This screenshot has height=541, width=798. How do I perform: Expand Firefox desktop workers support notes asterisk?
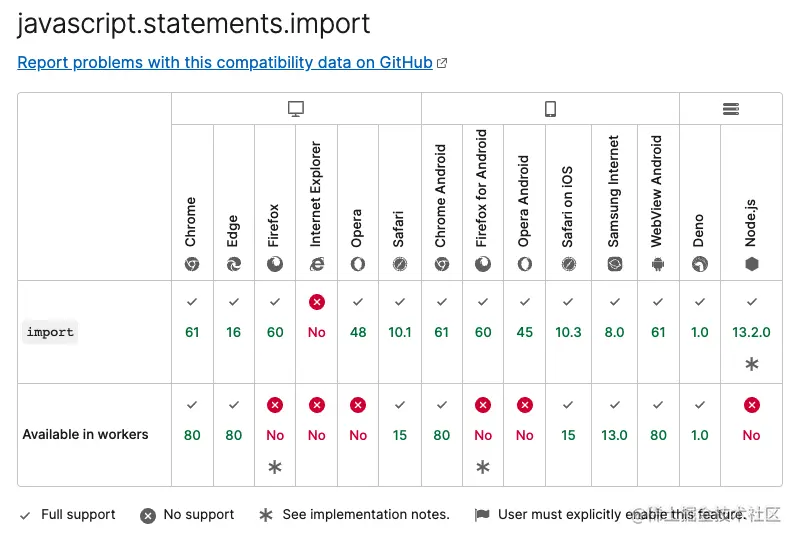click(275, 466)
